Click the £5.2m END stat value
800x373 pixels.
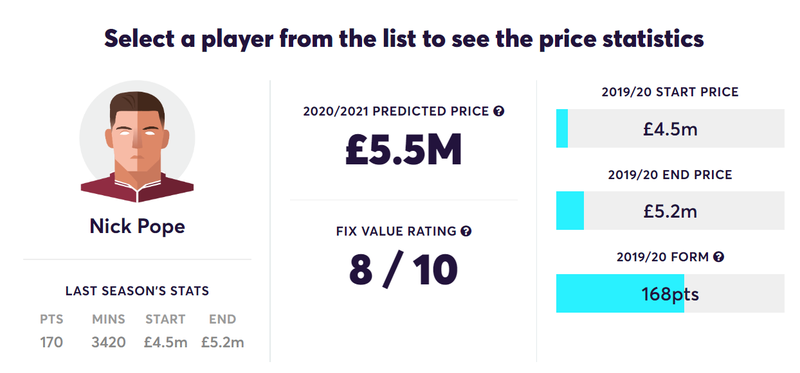[x=222, y=342]
